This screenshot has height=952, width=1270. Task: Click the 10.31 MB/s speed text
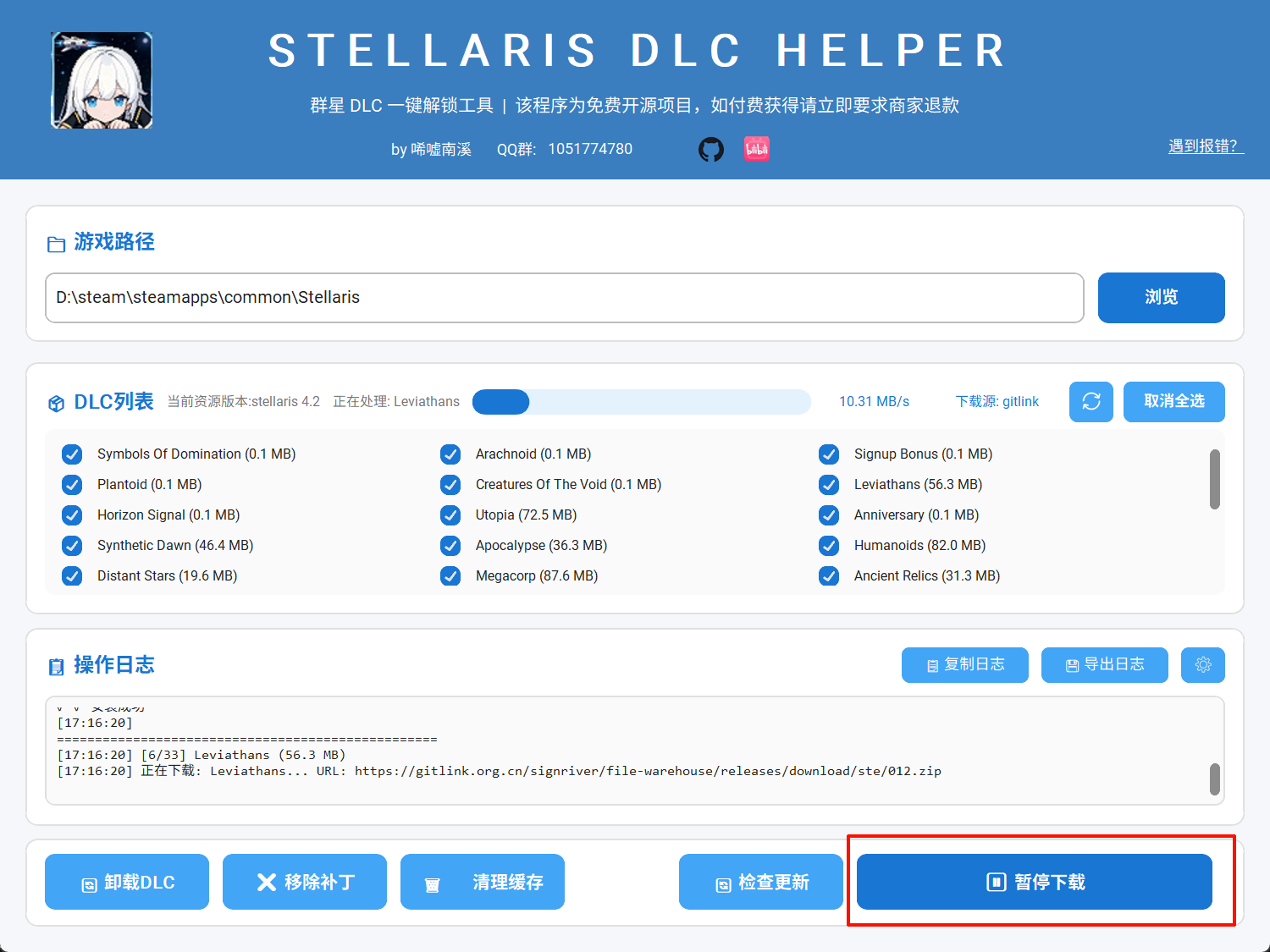click(874, 402)
